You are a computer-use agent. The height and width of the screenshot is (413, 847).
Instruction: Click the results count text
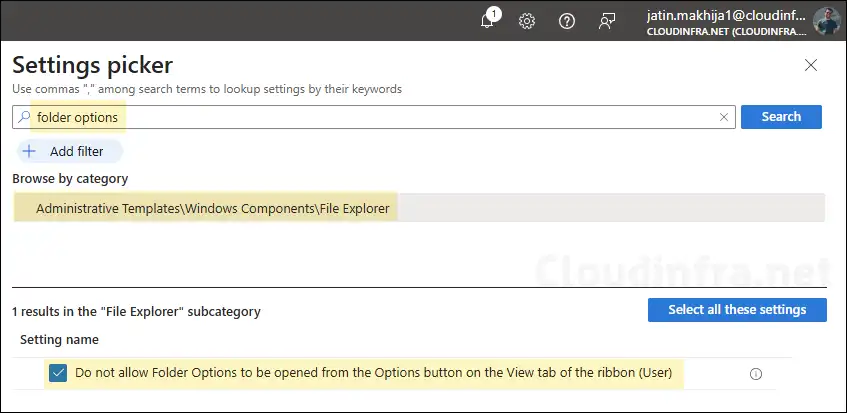[136, 312]
